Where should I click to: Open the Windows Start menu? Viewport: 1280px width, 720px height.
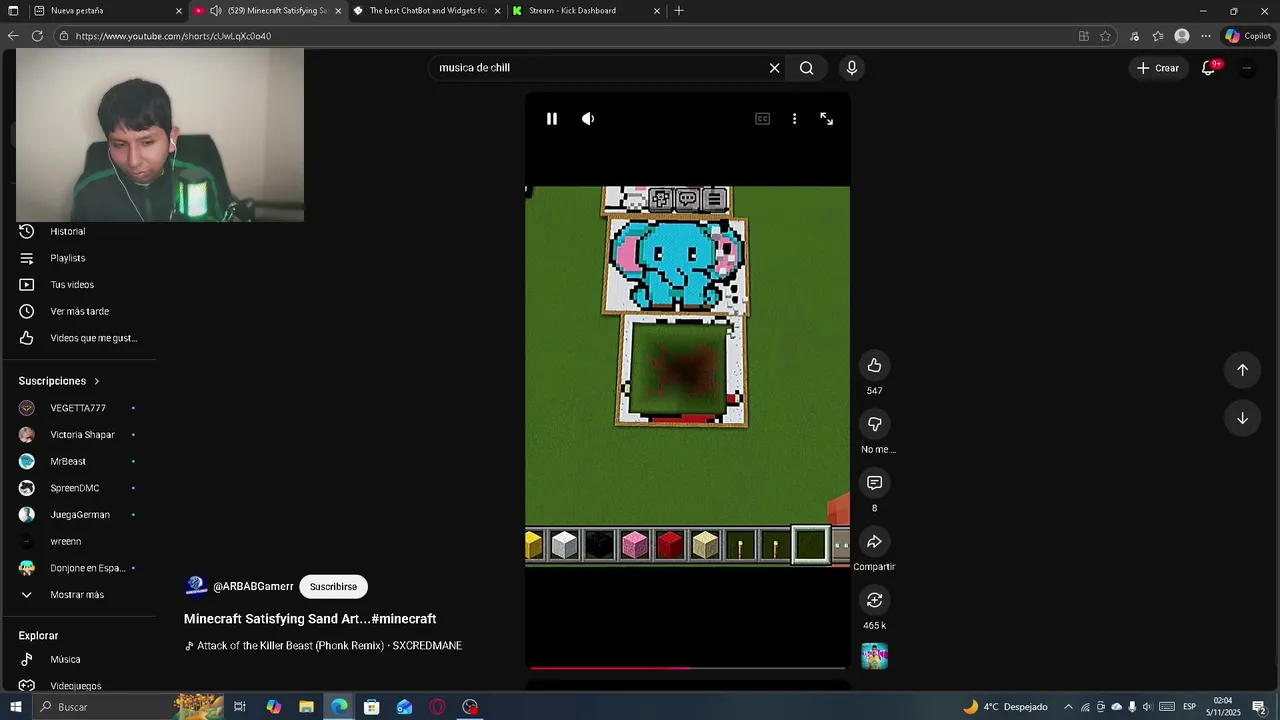(x=15, y=707)
